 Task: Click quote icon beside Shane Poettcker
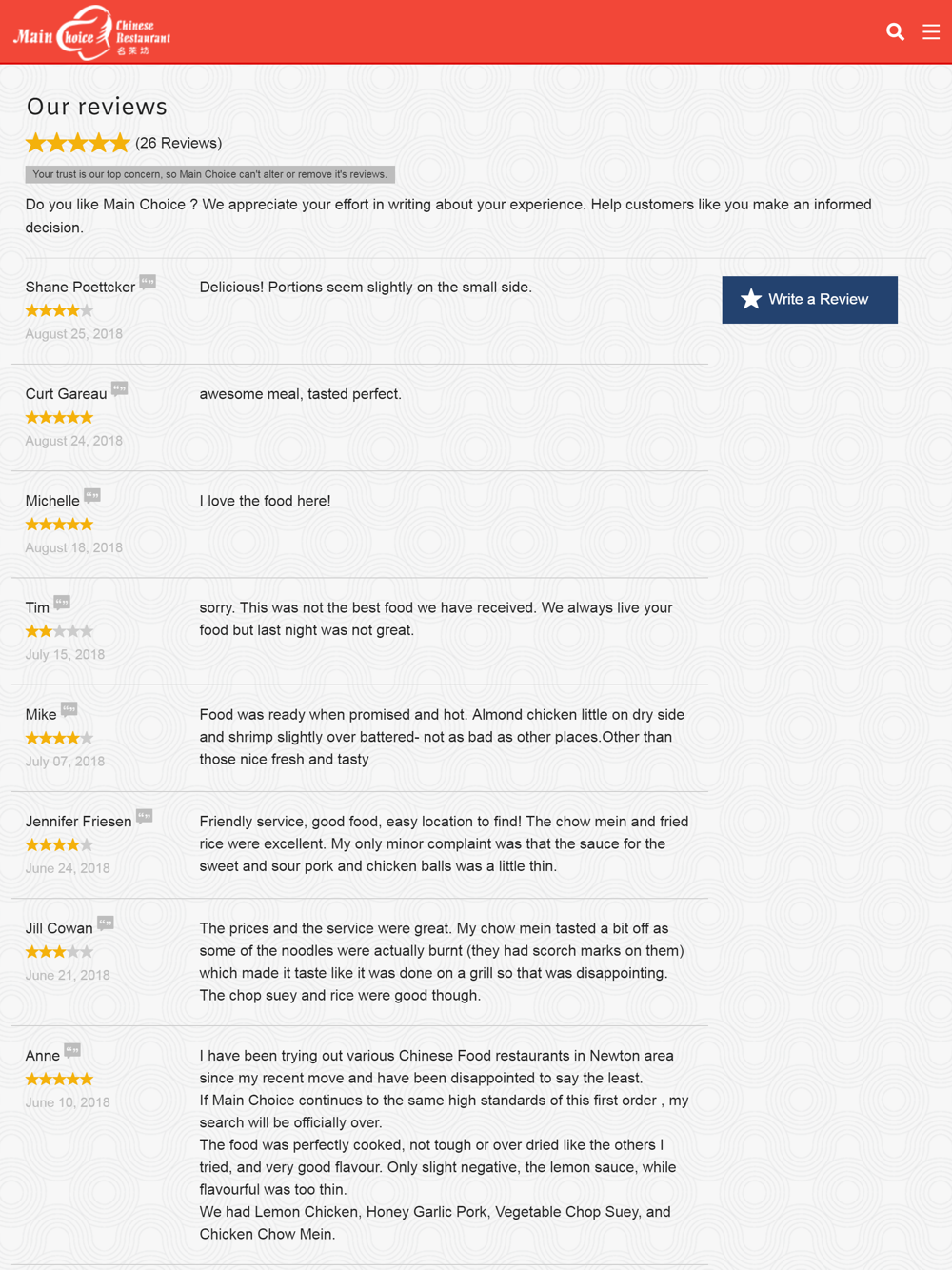(x=148, y=282)
